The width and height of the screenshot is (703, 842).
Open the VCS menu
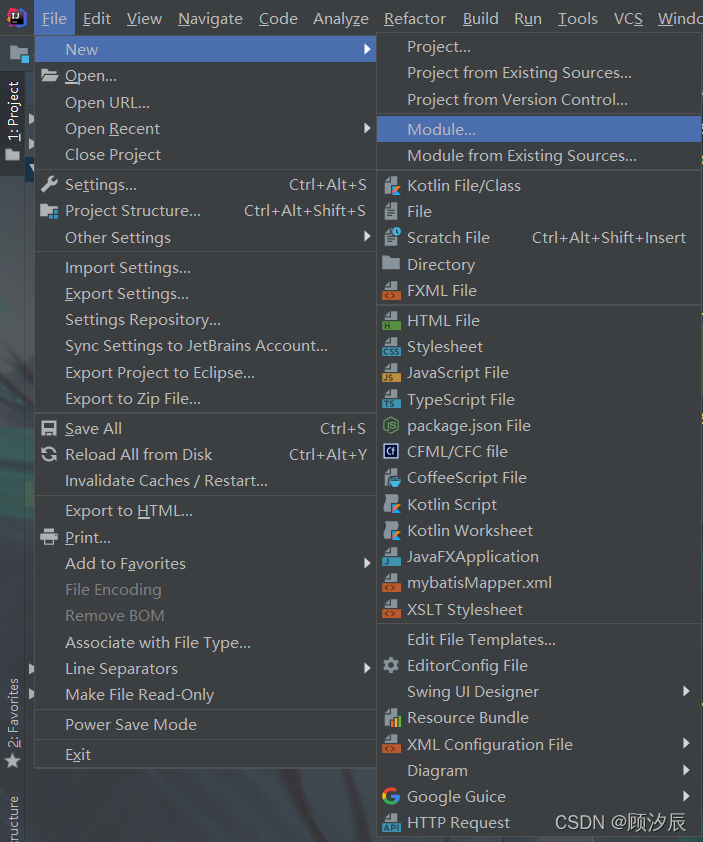click(628, 19)
